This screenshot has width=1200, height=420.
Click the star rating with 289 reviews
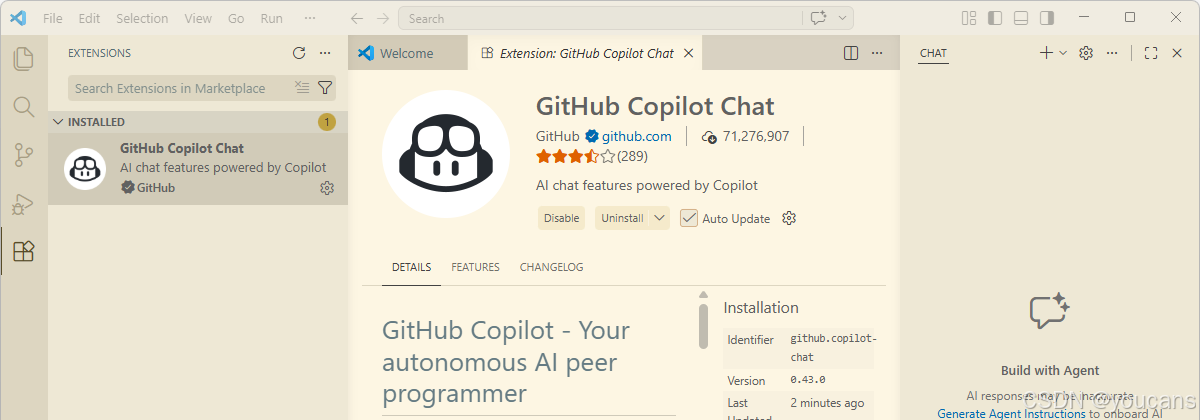pos(591,156)
